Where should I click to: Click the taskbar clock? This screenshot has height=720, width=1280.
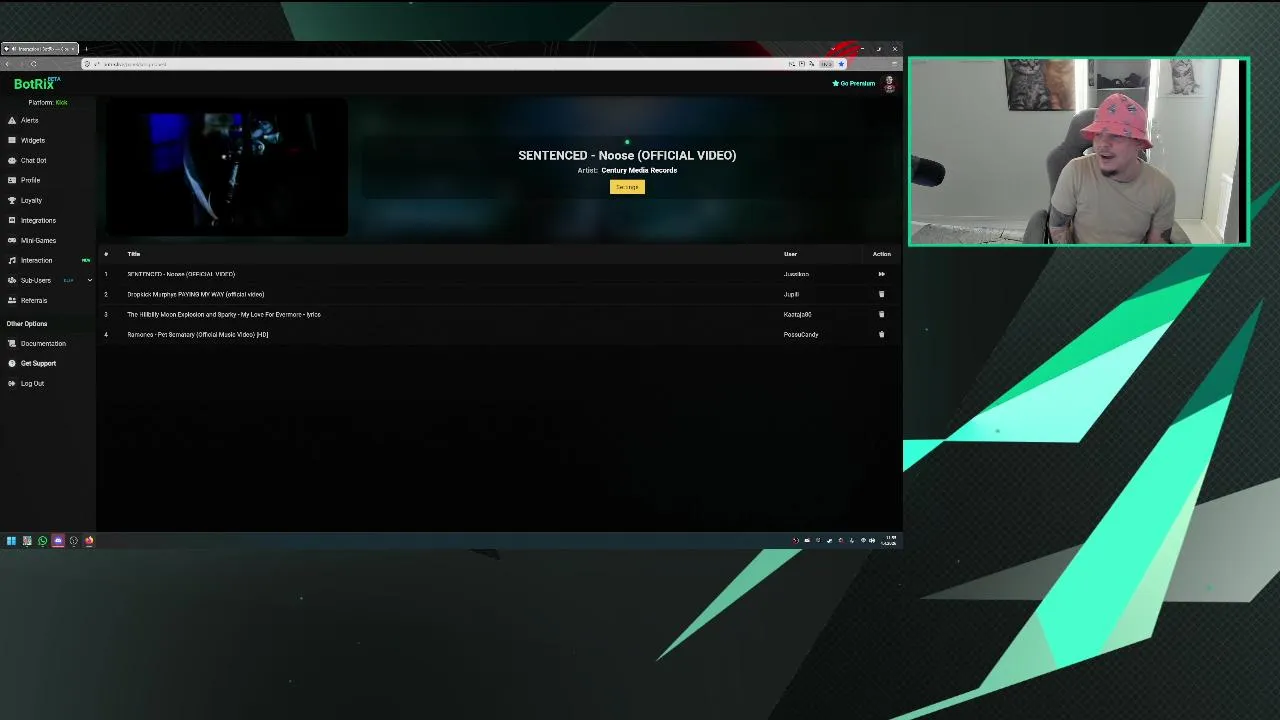[x=889, y=541]
